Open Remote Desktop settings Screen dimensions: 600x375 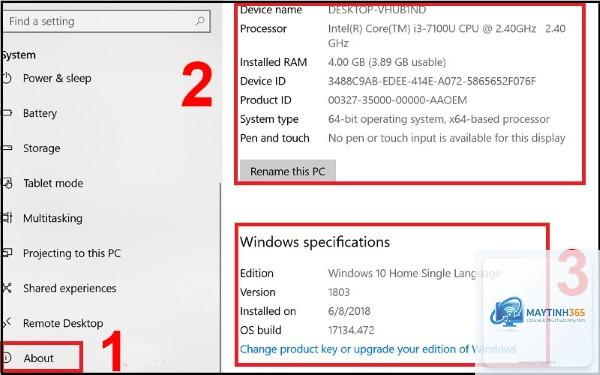click(x=63, y=323)
